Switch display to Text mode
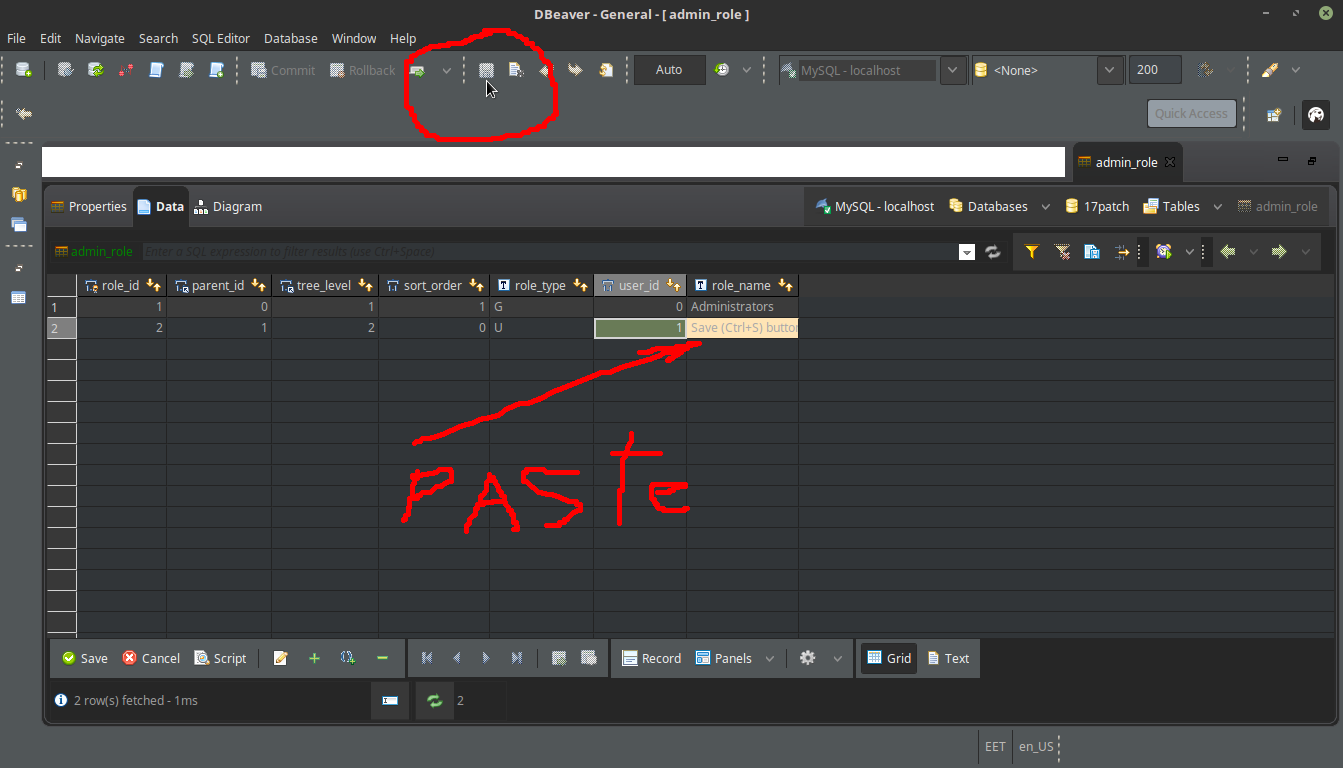 coord(947,658)
